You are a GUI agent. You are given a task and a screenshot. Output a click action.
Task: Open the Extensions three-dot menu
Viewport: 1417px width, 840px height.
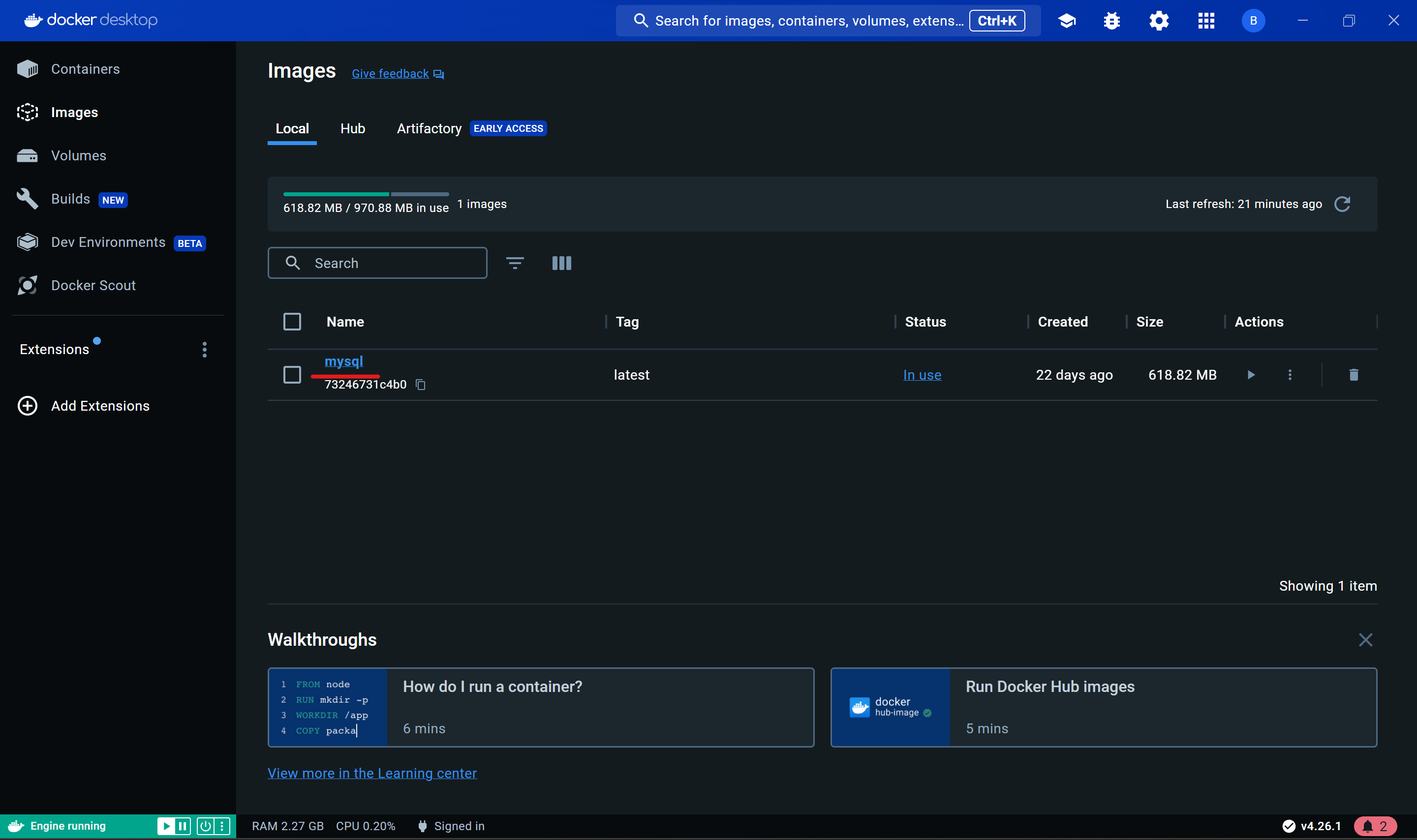204,349
